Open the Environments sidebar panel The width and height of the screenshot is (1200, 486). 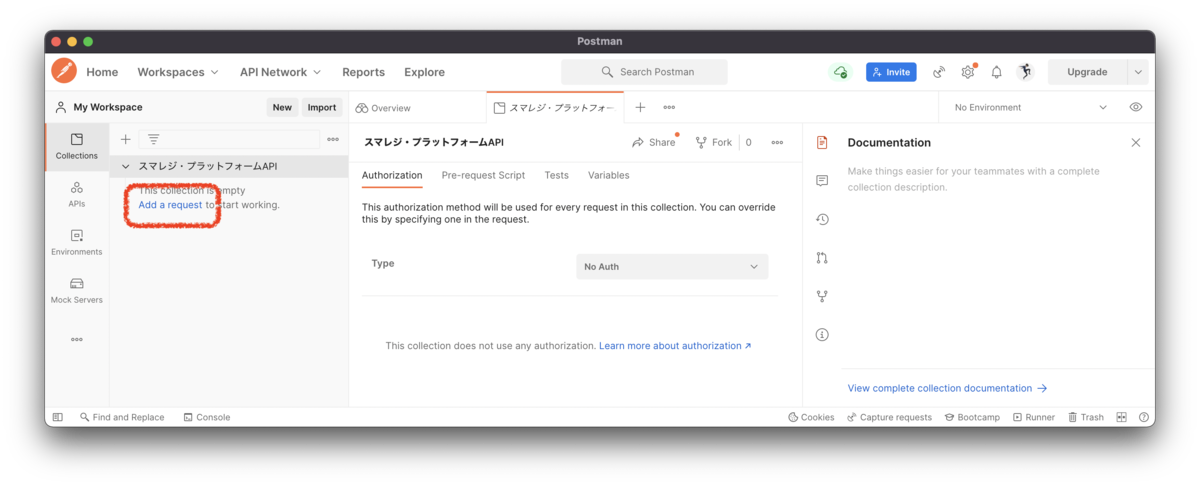77,242
